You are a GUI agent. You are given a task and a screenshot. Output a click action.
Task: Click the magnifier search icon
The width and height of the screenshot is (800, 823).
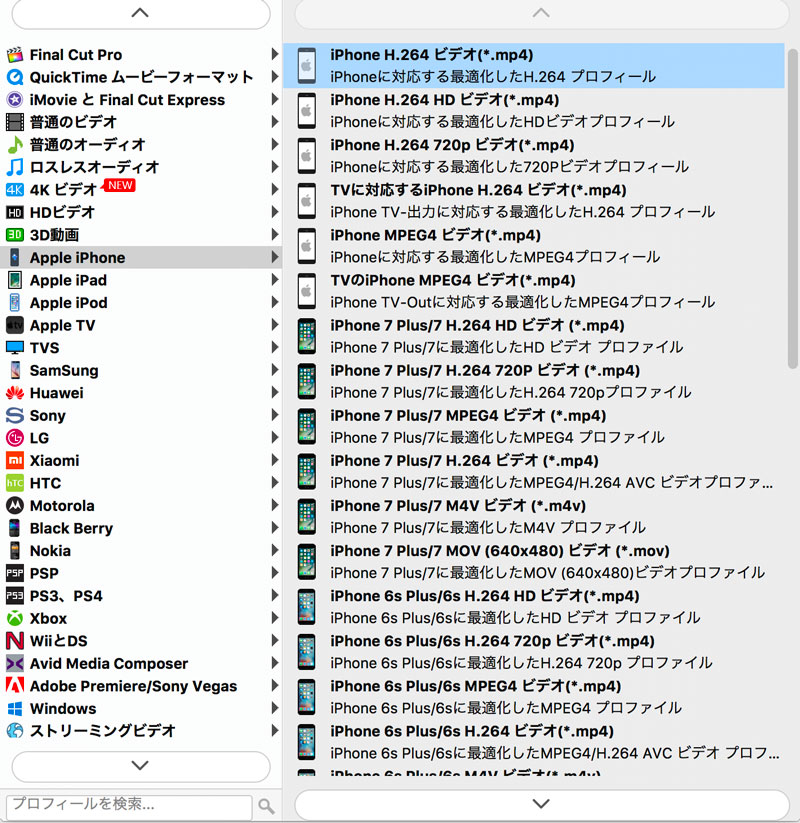[266, 806]
